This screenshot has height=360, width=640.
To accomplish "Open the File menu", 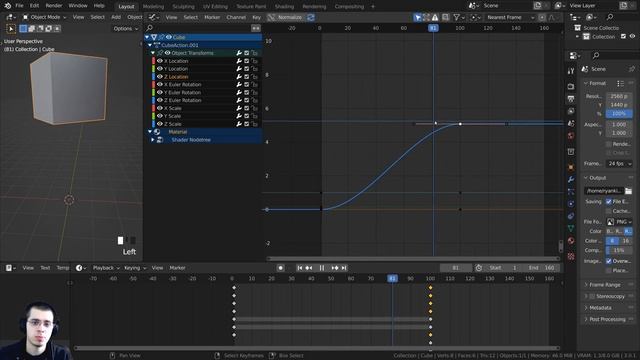I will point(19,6).
